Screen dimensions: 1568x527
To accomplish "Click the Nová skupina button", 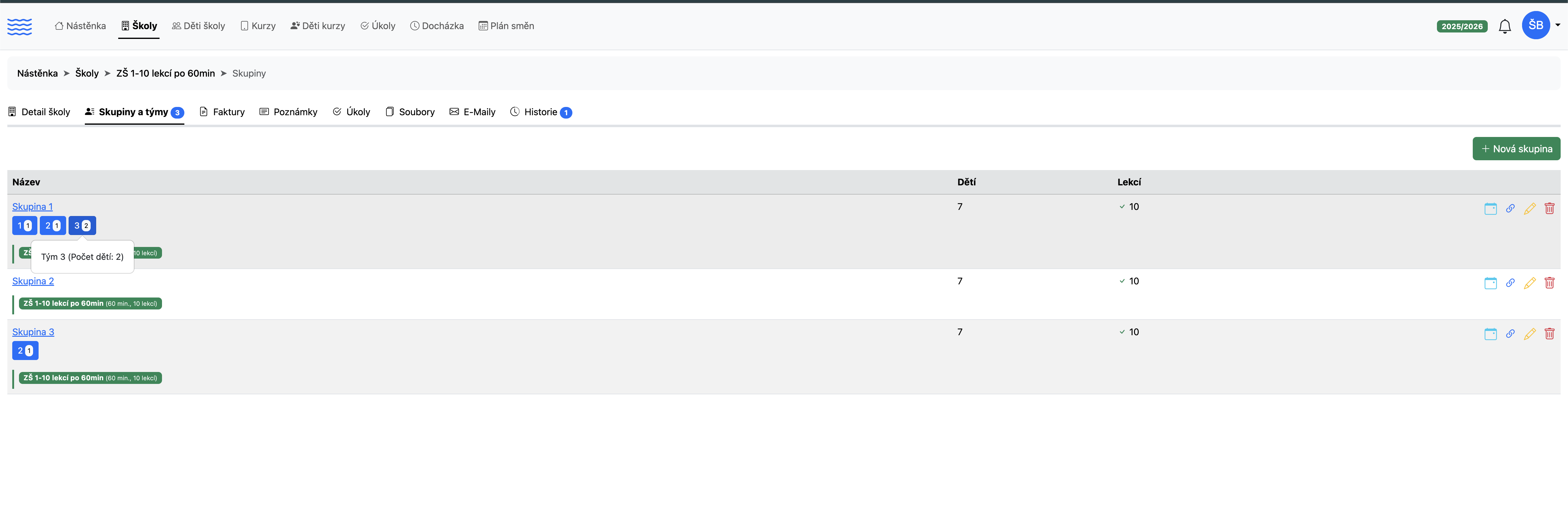I will tap(1516, 149).
